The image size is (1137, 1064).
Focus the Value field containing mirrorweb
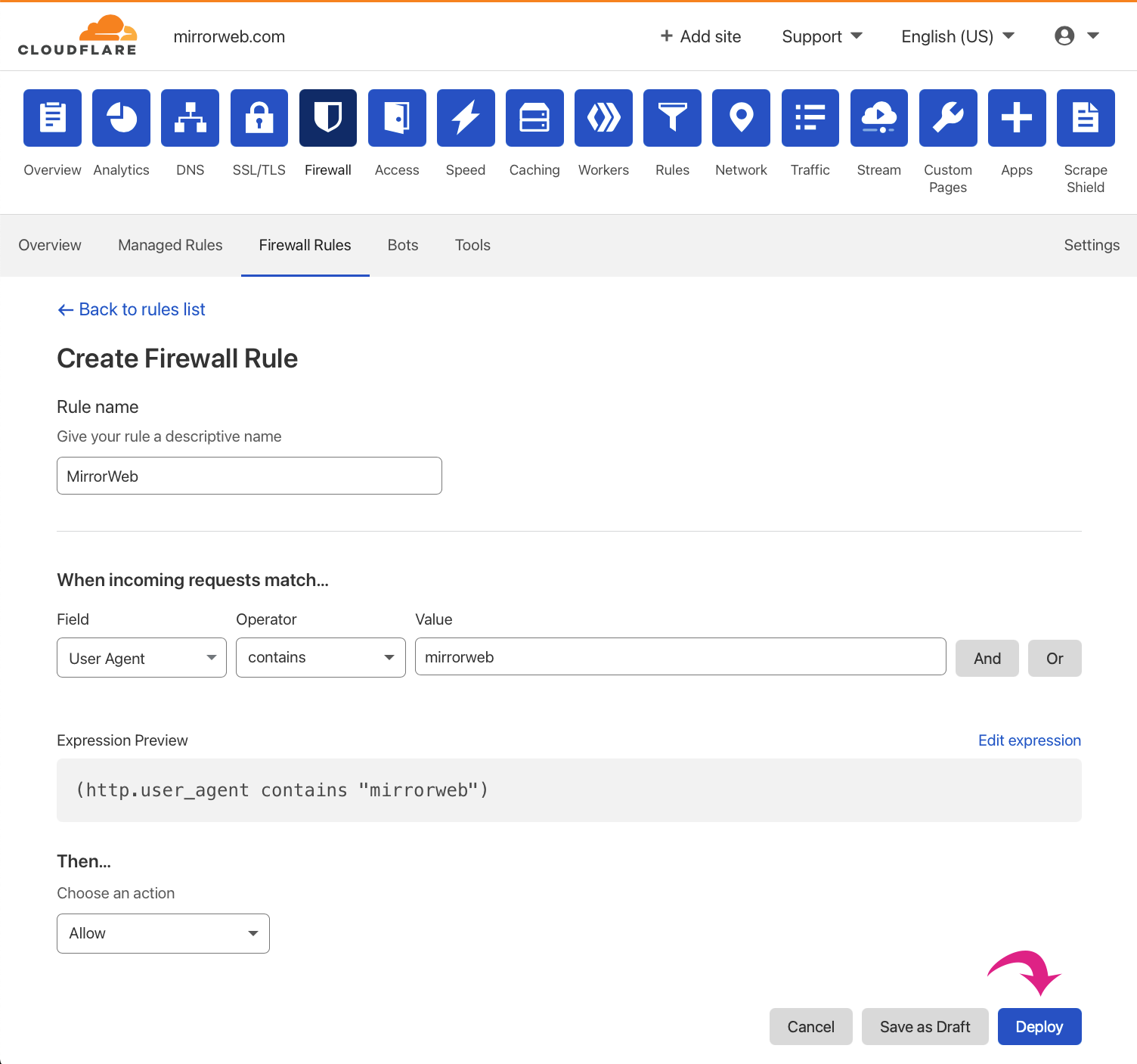point(680,656)
